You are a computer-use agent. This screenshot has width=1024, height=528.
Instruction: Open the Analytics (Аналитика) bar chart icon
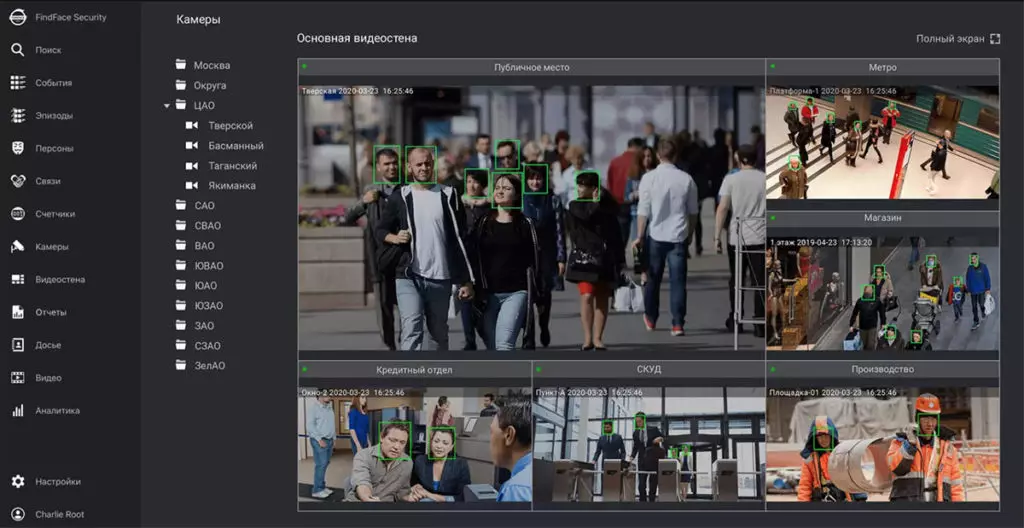tap(17, 410)
